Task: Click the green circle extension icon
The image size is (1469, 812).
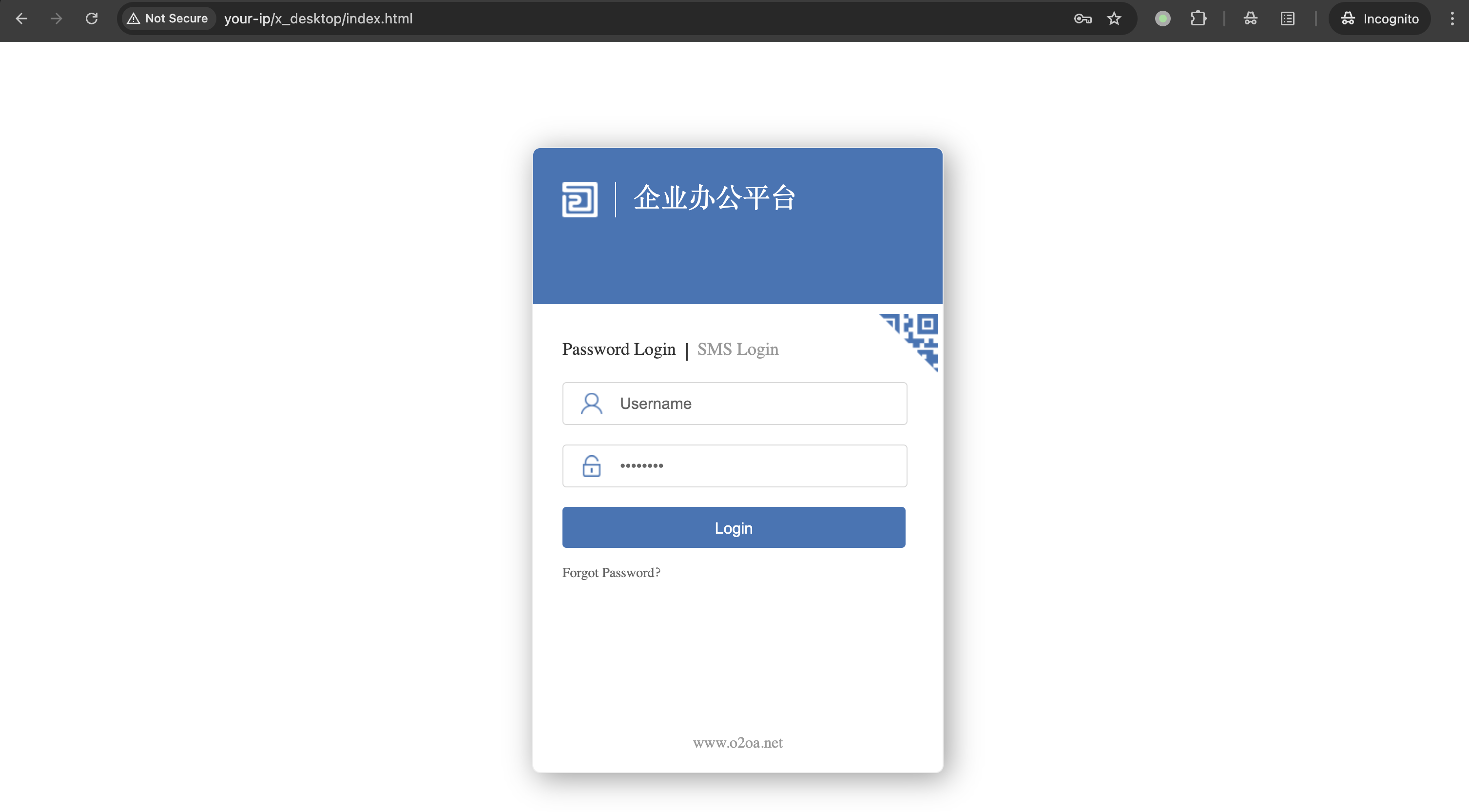Action: (x=1163, y=19)
